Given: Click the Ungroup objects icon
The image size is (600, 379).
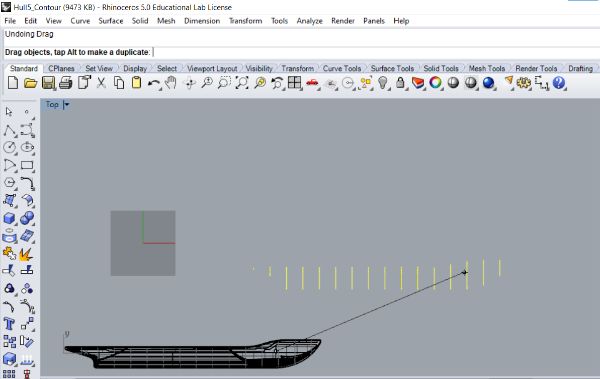Looking at the screenshot, I should pos(27,289).
